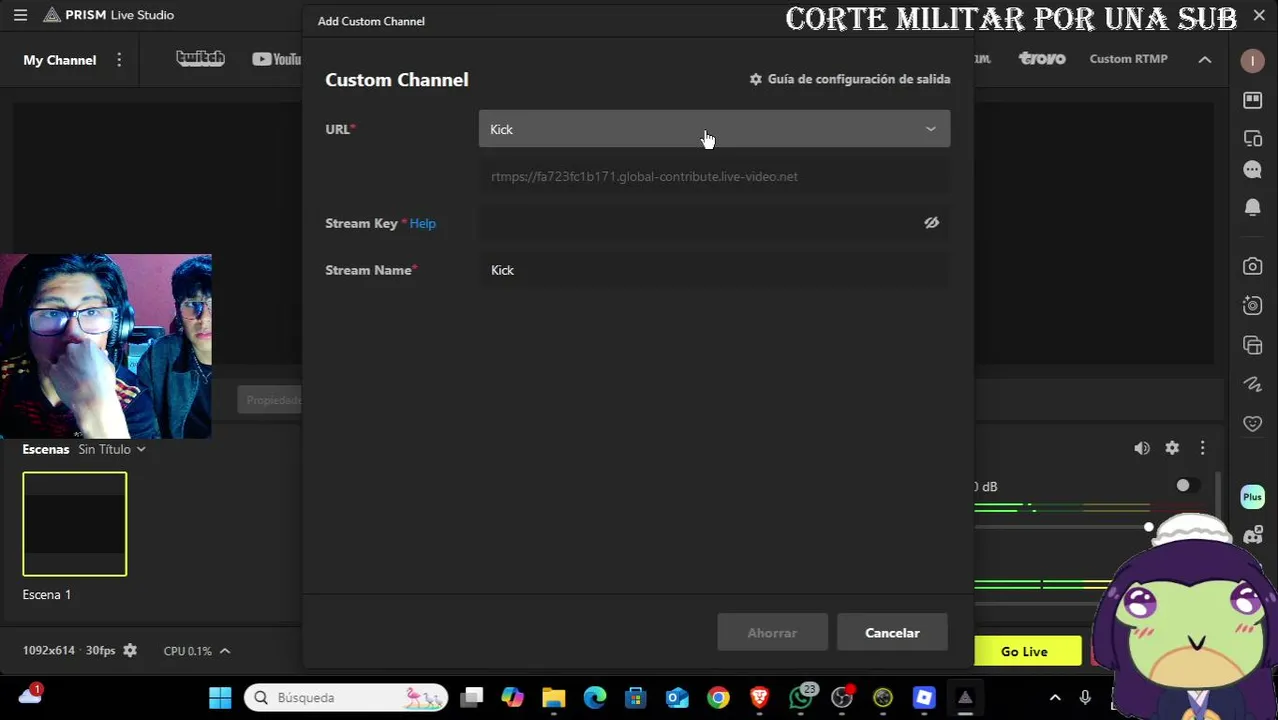Viewport: 1278px width, 720px height.
Task: Open the user profile avatar
Action: [1253, 61]
